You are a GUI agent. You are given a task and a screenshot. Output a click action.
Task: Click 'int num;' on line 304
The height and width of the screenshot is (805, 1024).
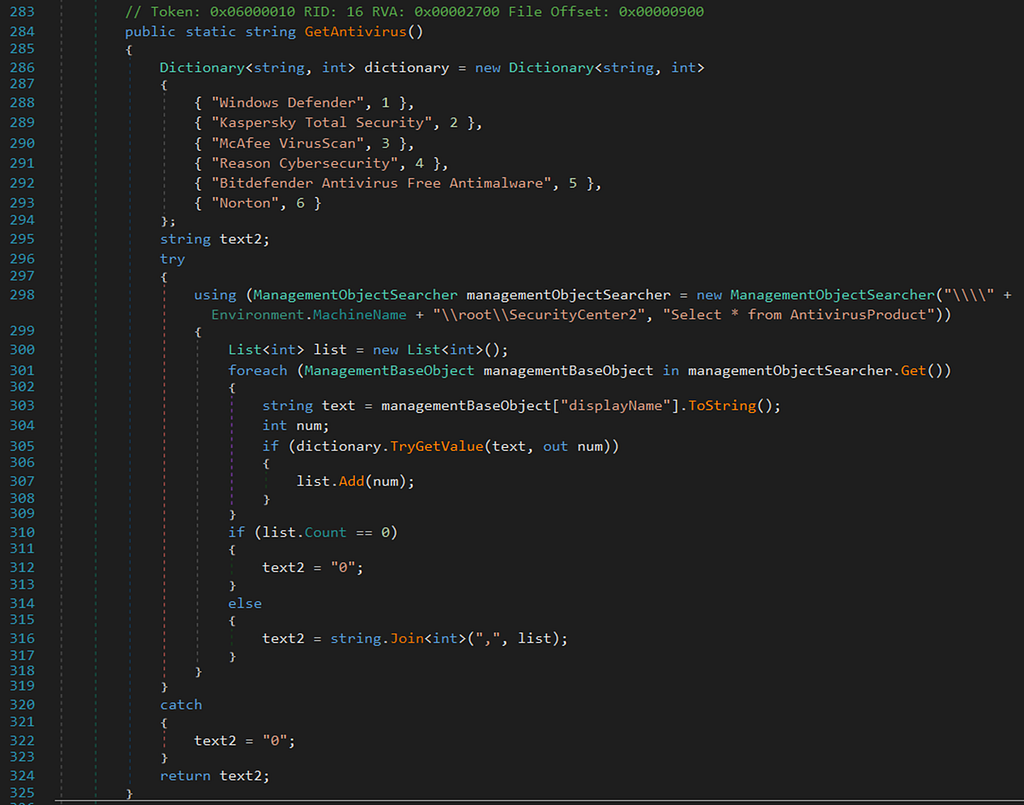[296, 426]
